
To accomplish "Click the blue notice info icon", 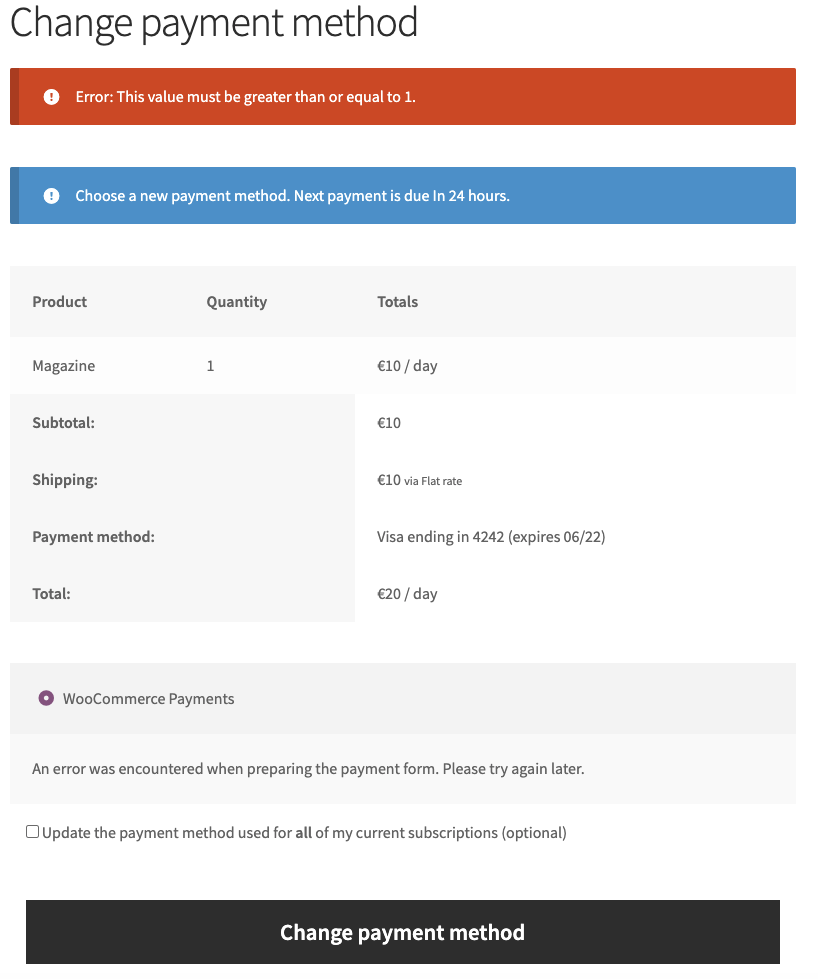I will click(x=51, y=195).
